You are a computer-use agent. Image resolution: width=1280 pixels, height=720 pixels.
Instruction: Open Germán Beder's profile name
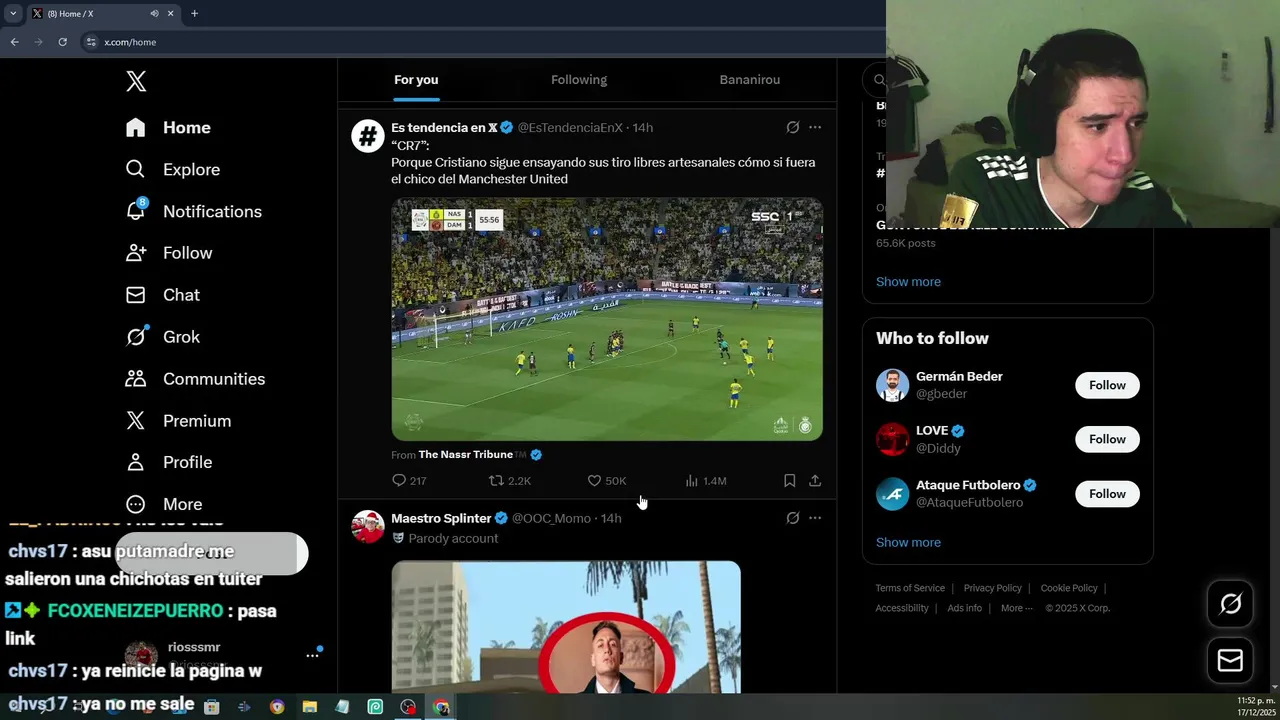(959, 377)
